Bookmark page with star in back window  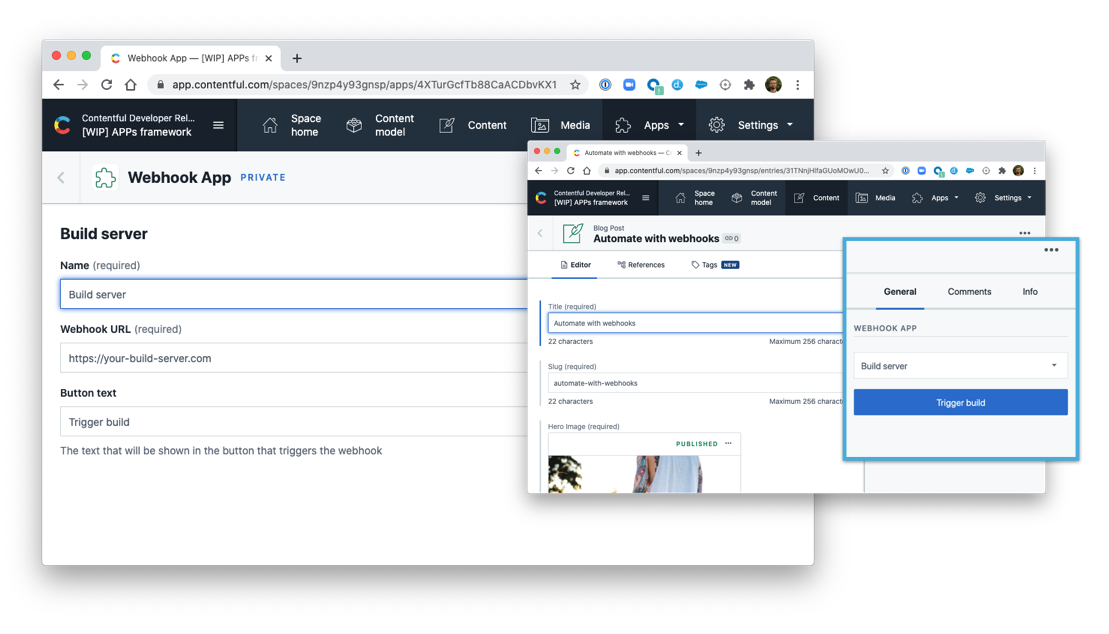pyautogui.click(x=575, y=85)
